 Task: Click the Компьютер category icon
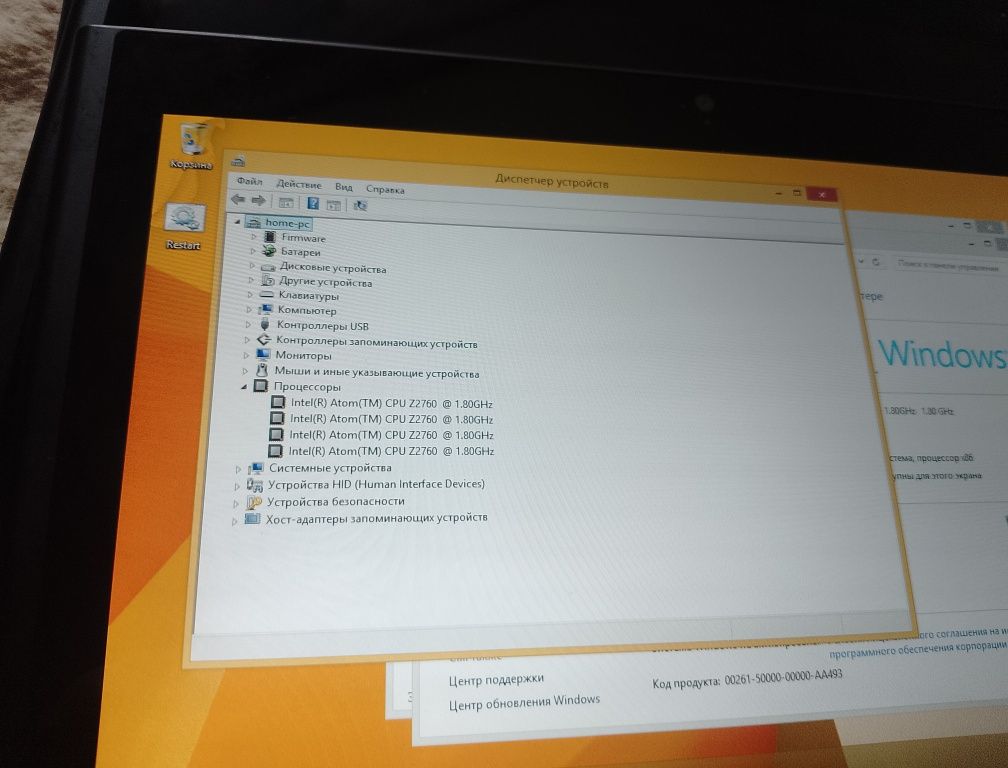266,309
